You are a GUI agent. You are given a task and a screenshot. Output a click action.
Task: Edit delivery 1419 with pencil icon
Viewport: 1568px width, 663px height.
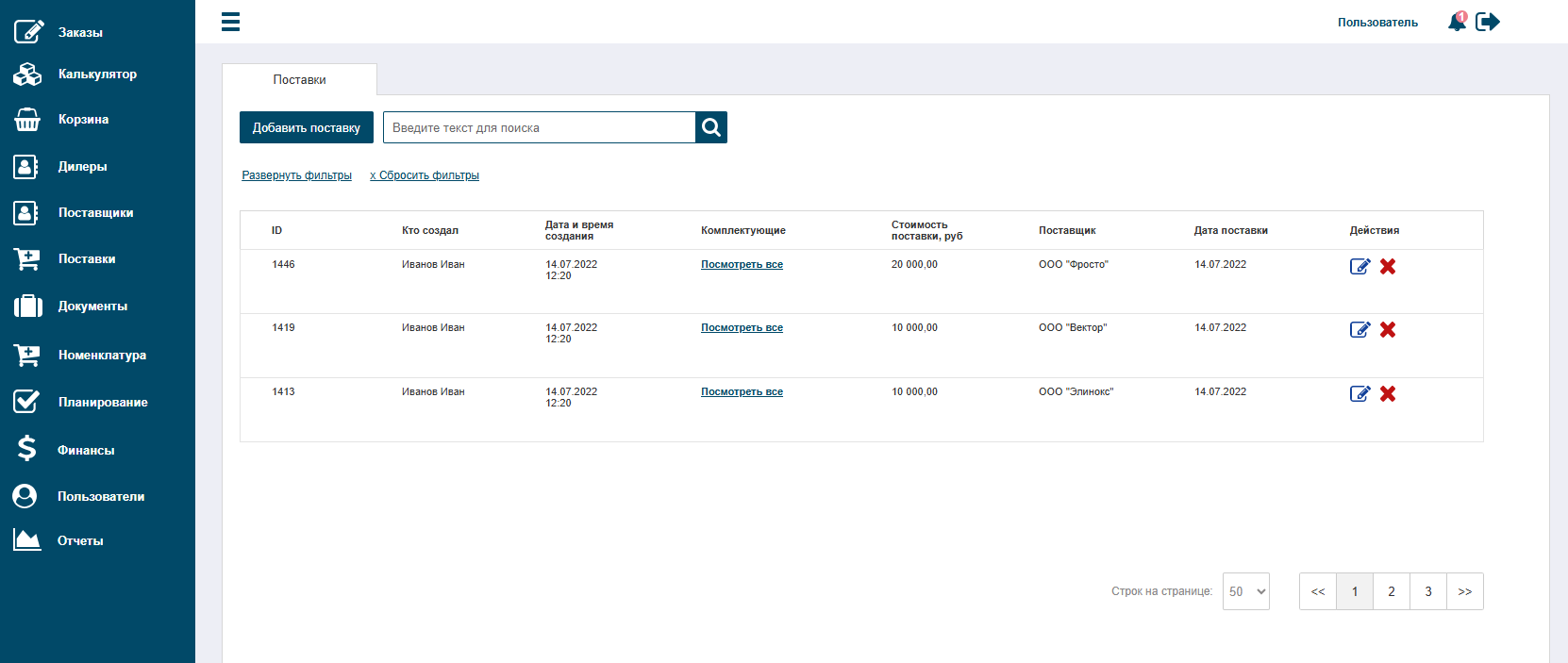point(1359,329)
